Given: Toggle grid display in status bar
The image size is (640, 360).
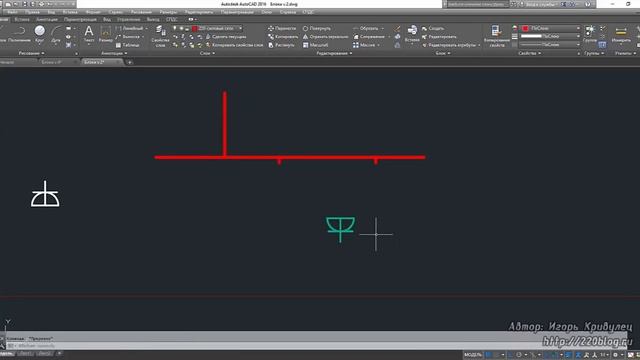Looking at the screenshot, I should tap(489, 355).
